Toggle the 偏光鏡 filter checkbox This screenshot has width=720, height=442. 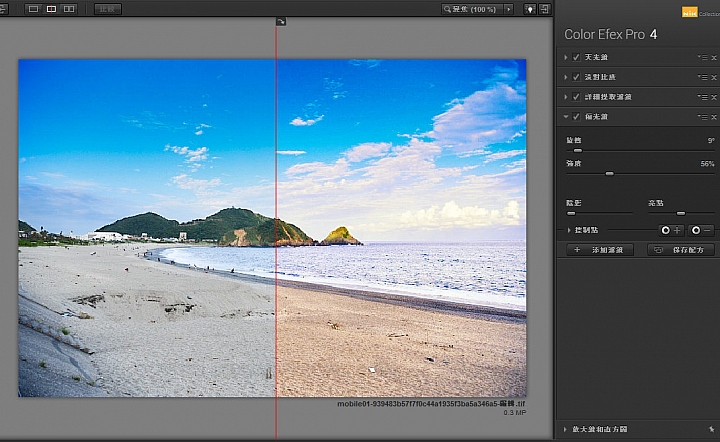point(576,117)
